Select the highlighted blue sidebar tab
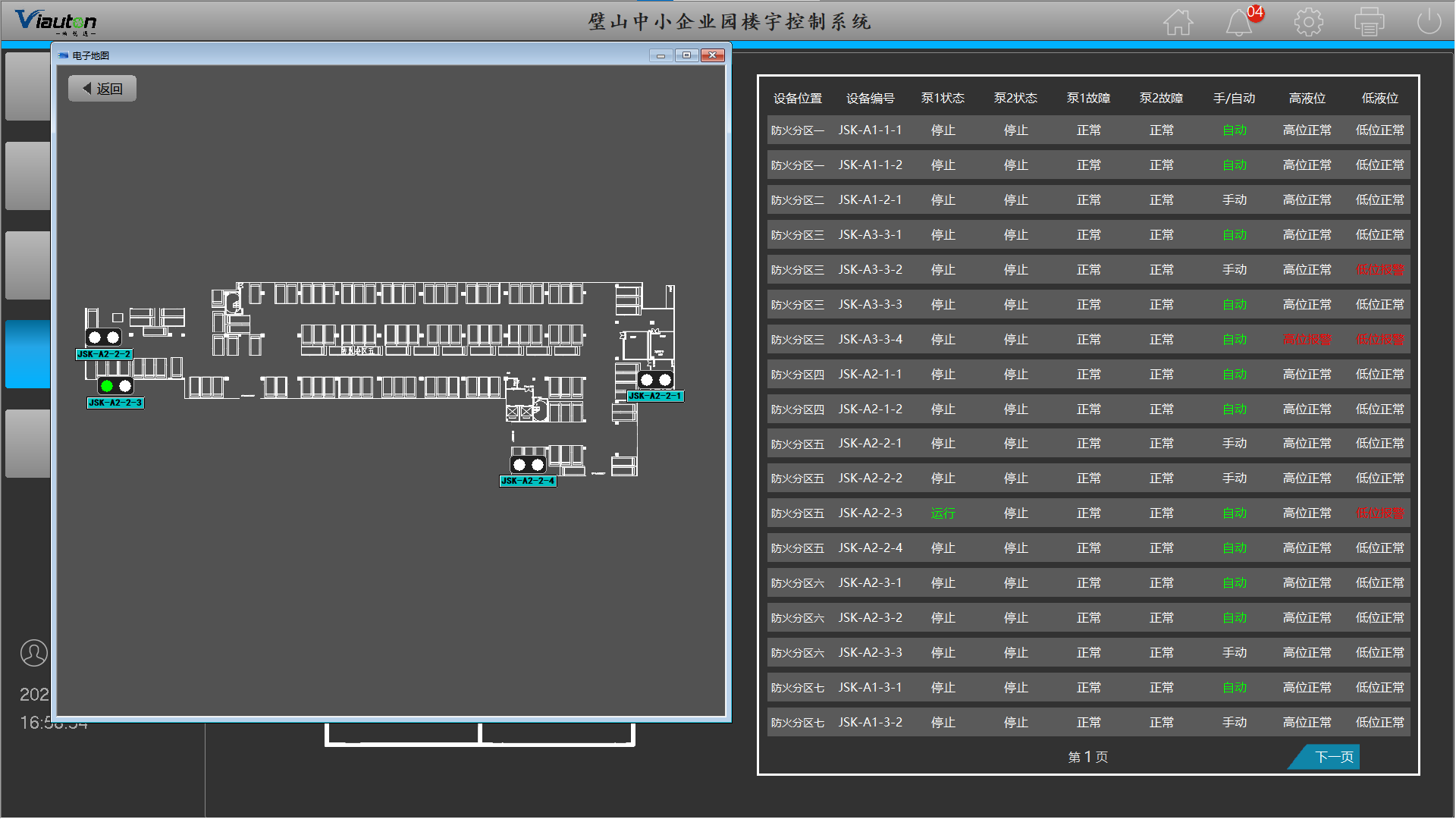The width and height of the screenshot is (1456, 819). click(x=28, y=354)
